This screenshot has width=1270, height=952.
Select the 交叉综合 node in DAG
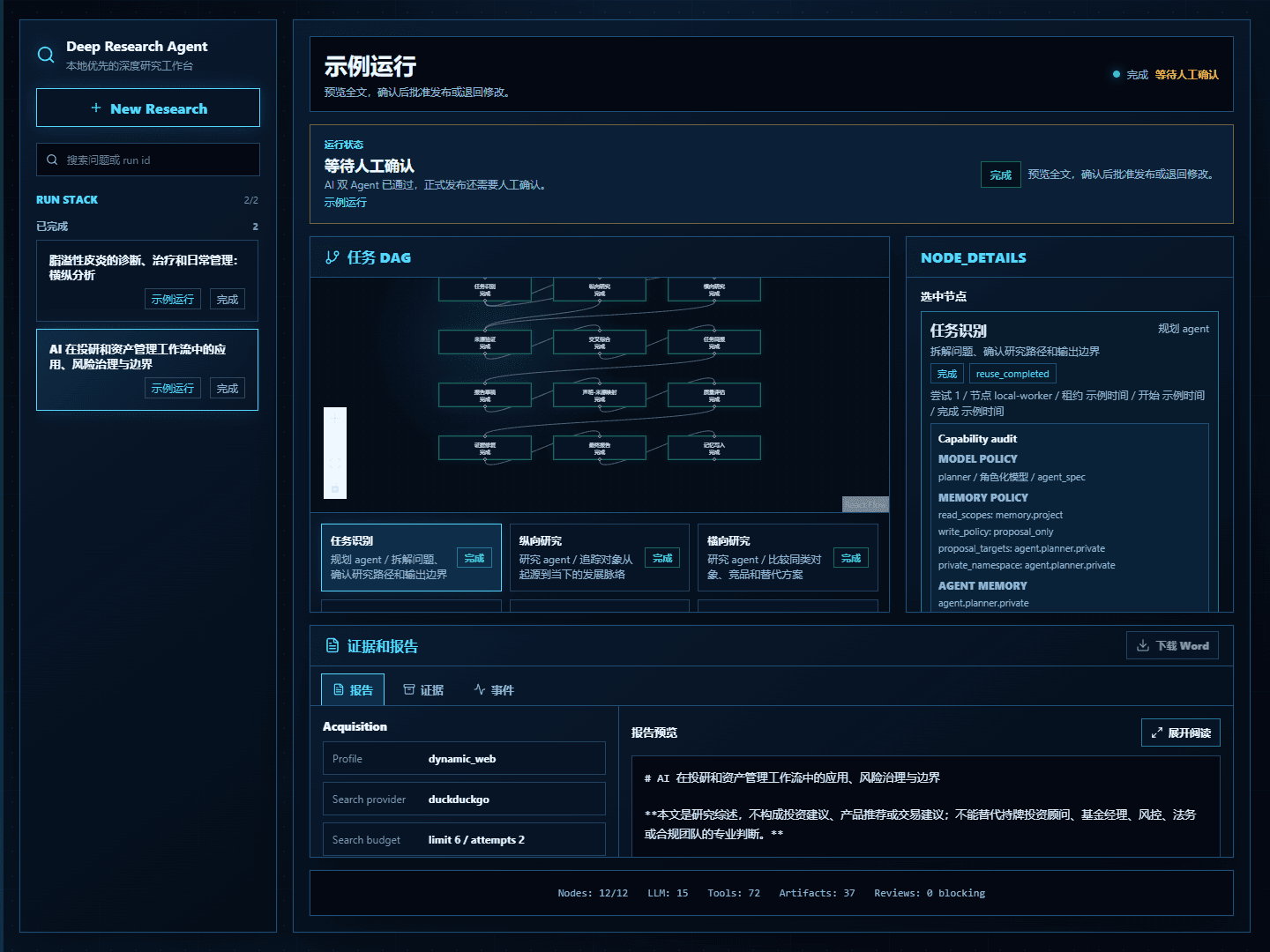(600, 342)
